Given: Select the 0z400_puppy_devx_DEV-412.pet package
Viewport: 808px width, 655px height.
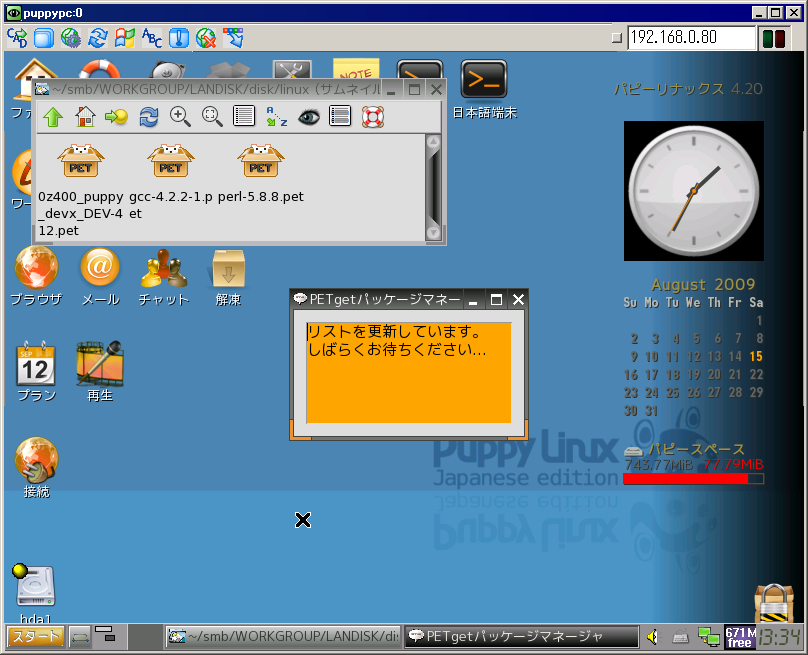Looking at the screenshot, I should [x=81, y=191].
